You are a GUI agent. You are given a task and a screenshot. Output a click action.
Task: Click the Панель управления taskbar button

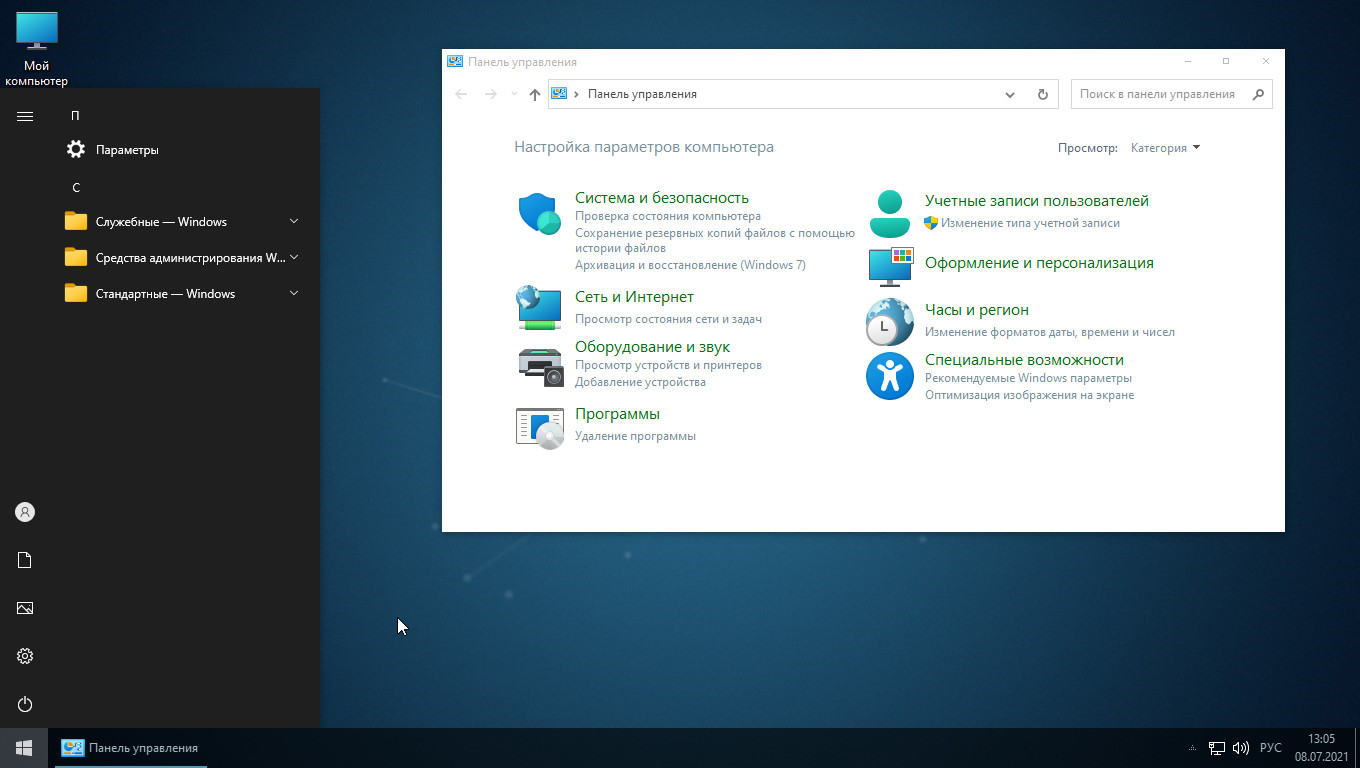coord(131,748)
